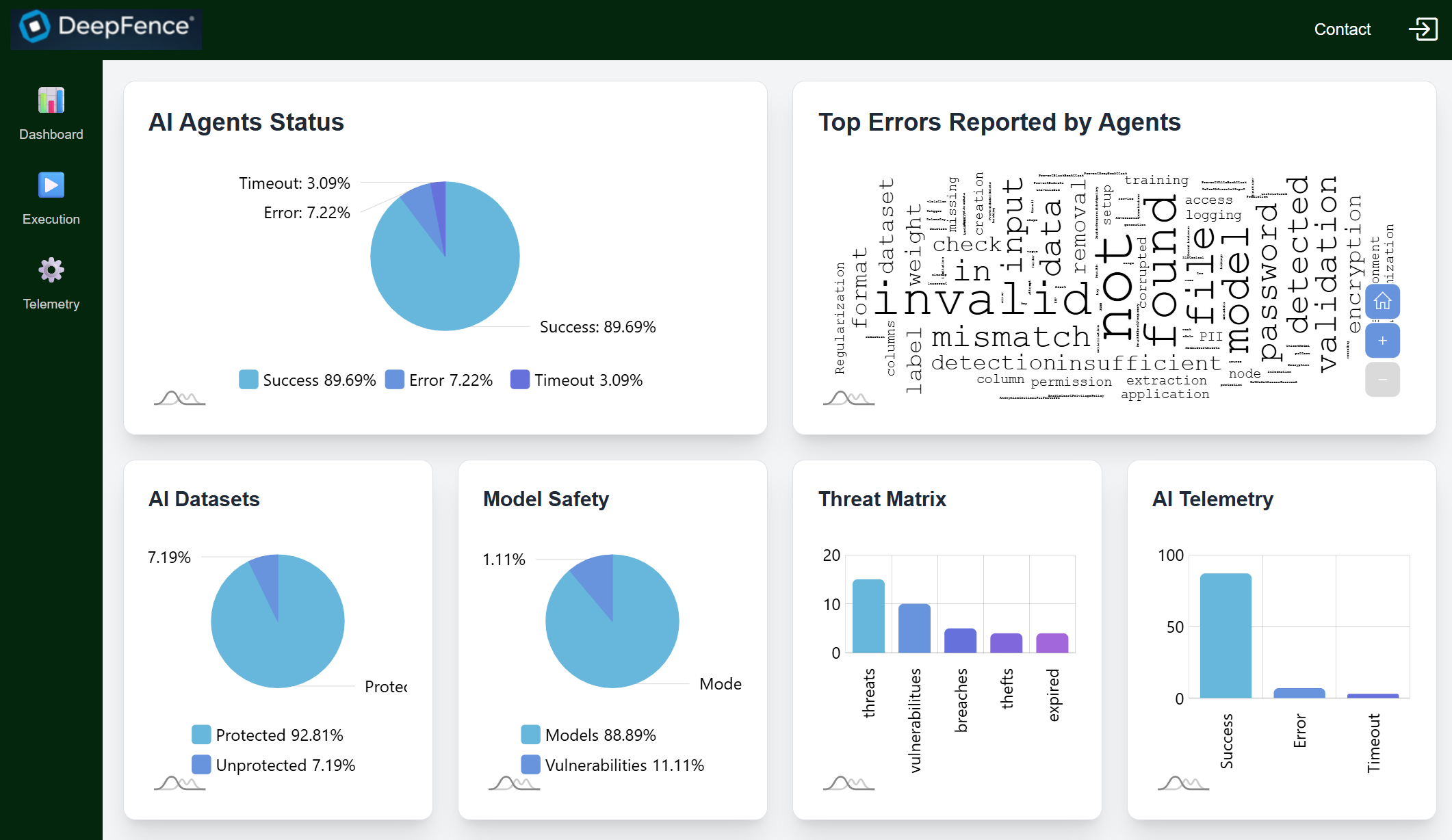Click the Success bar in AI Telemetry

[1226, 635]
